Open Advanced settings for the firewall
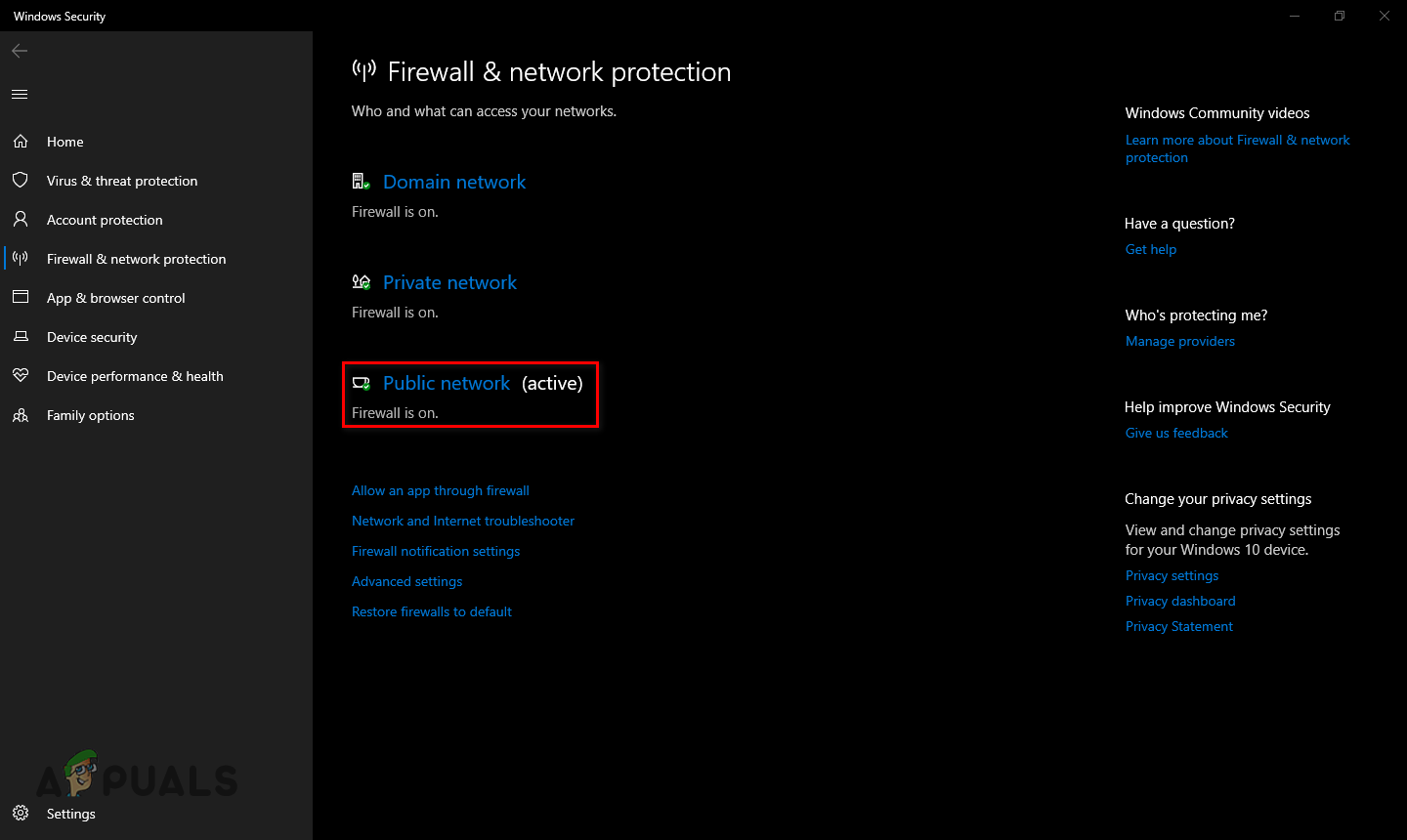 (406, 581)
